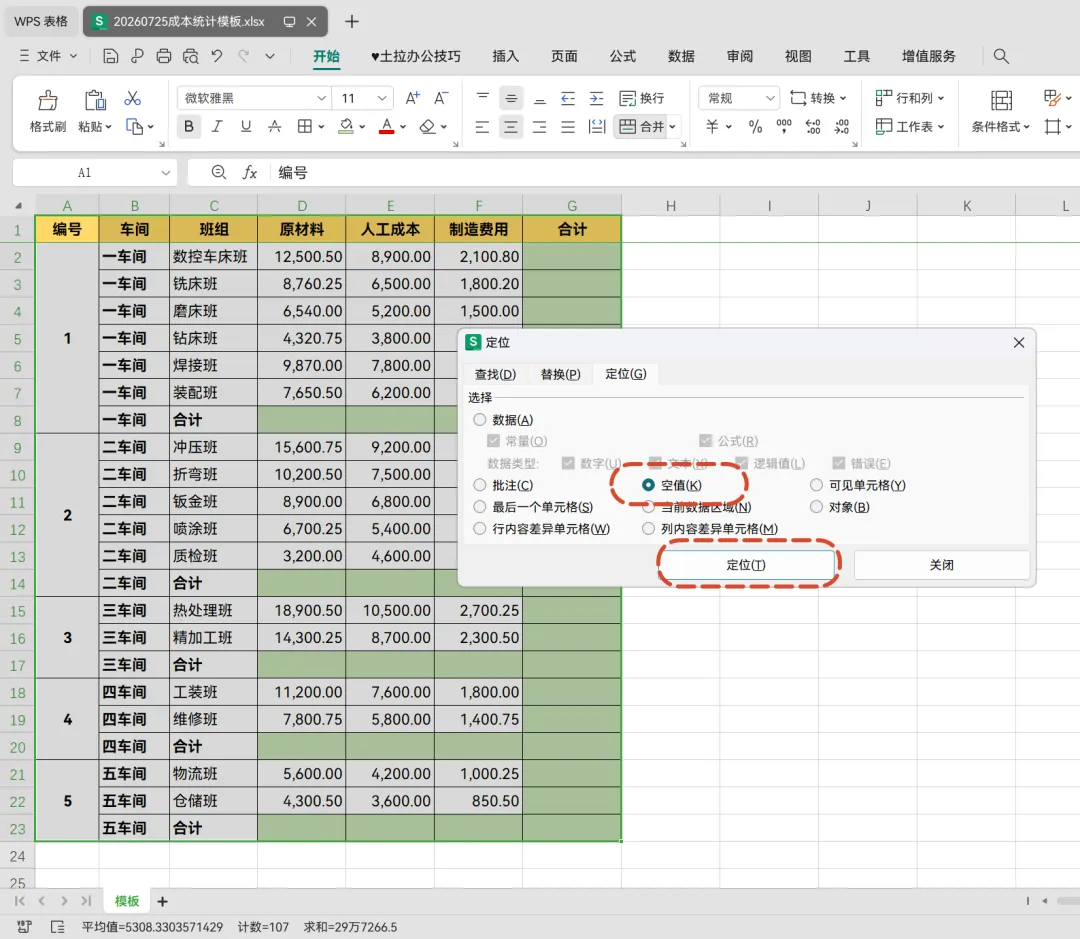Click the Currency format icon
1080x939 pixels.
tap(713, 127)
